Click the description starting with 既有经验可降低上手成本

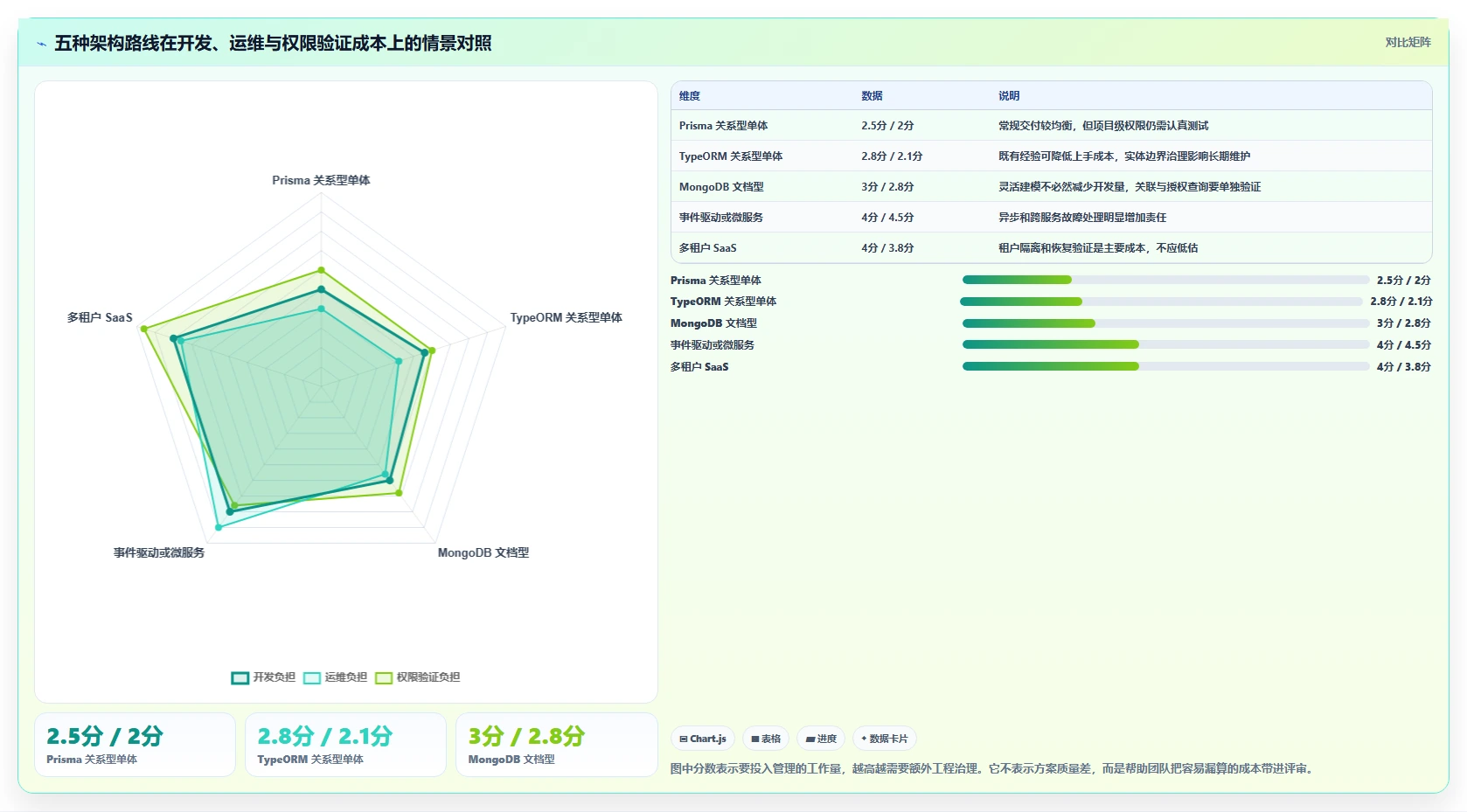(1124, 156)
